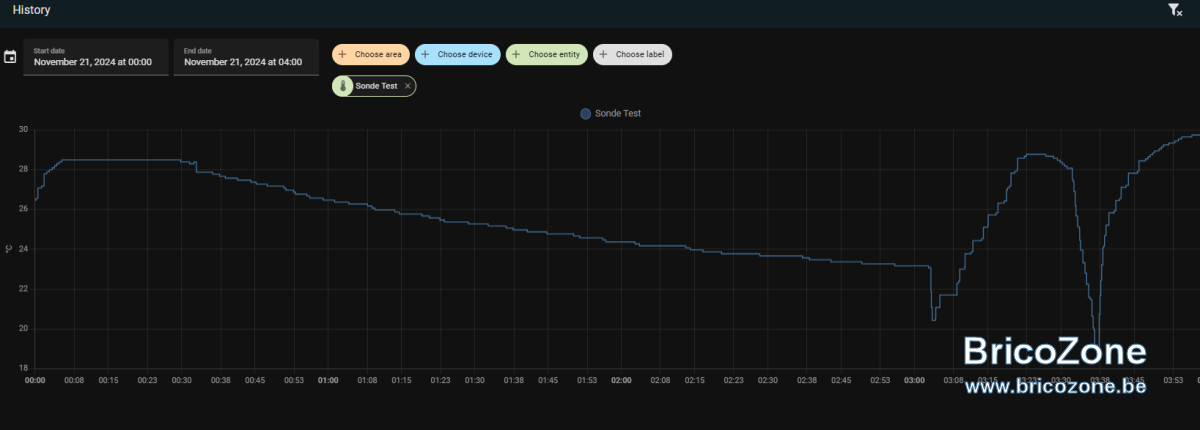Click the Sonde Test chip label
Viewport: 1200px width, 430px height.
tap(376, 86)
